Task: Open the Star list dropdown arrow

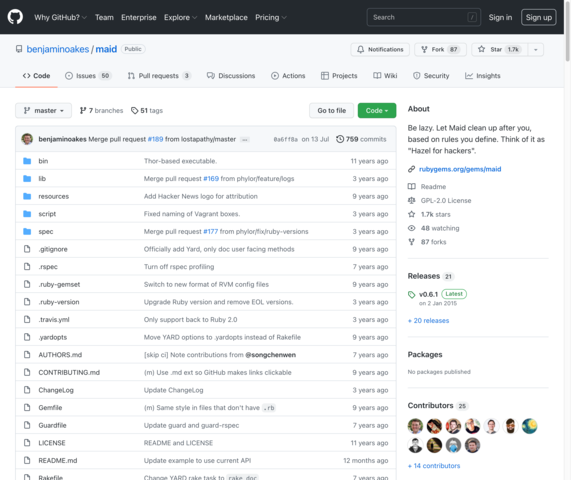Action: (x=535, y=50)
